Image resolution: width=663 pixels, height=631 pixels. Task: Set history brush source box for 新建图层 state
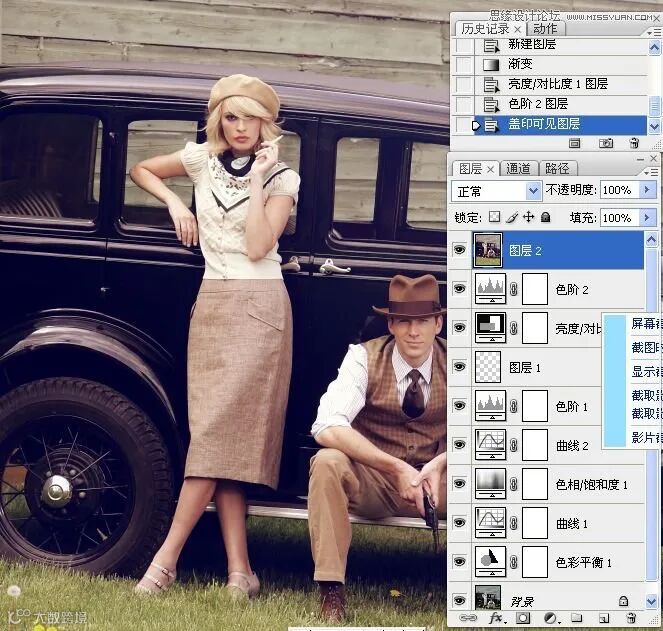(464, 44)
